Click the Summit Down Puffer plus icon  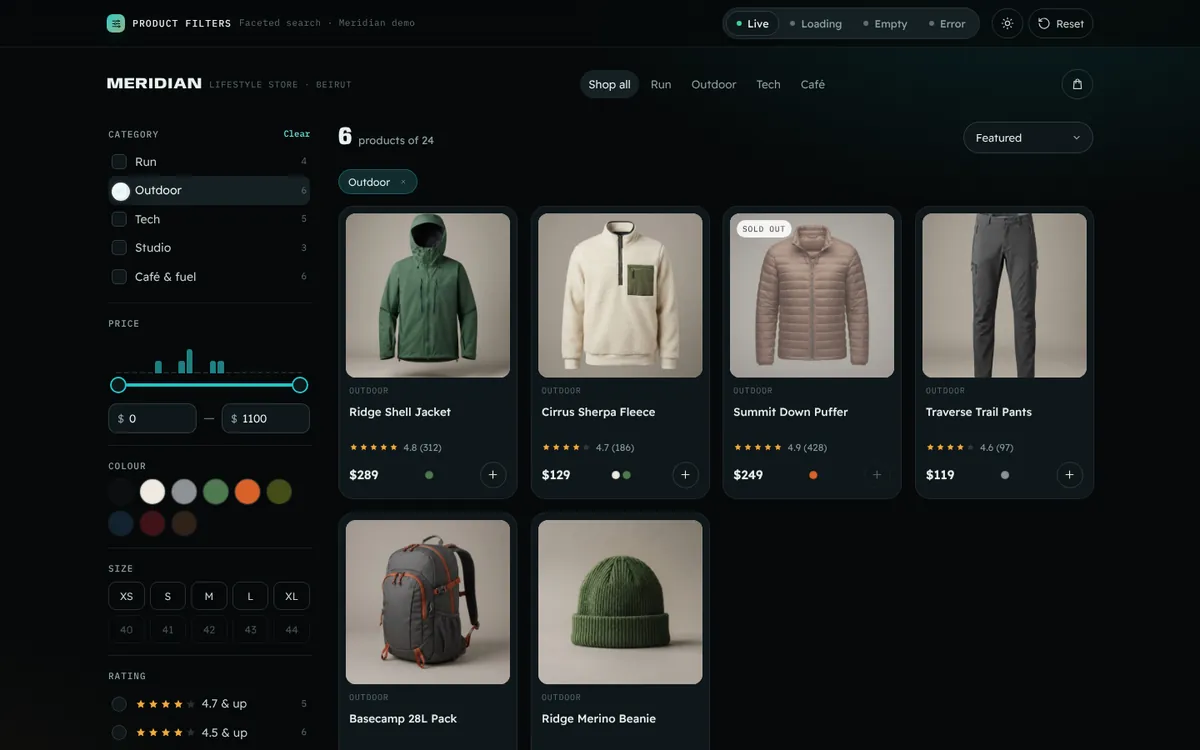[877, 475]
